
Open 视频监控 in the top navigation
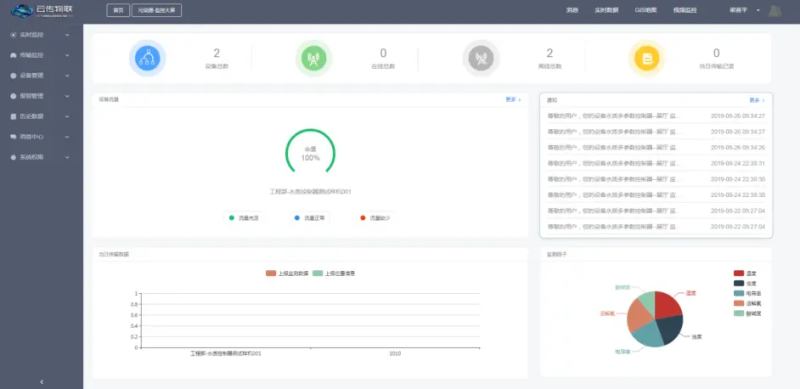coord(685,10)
